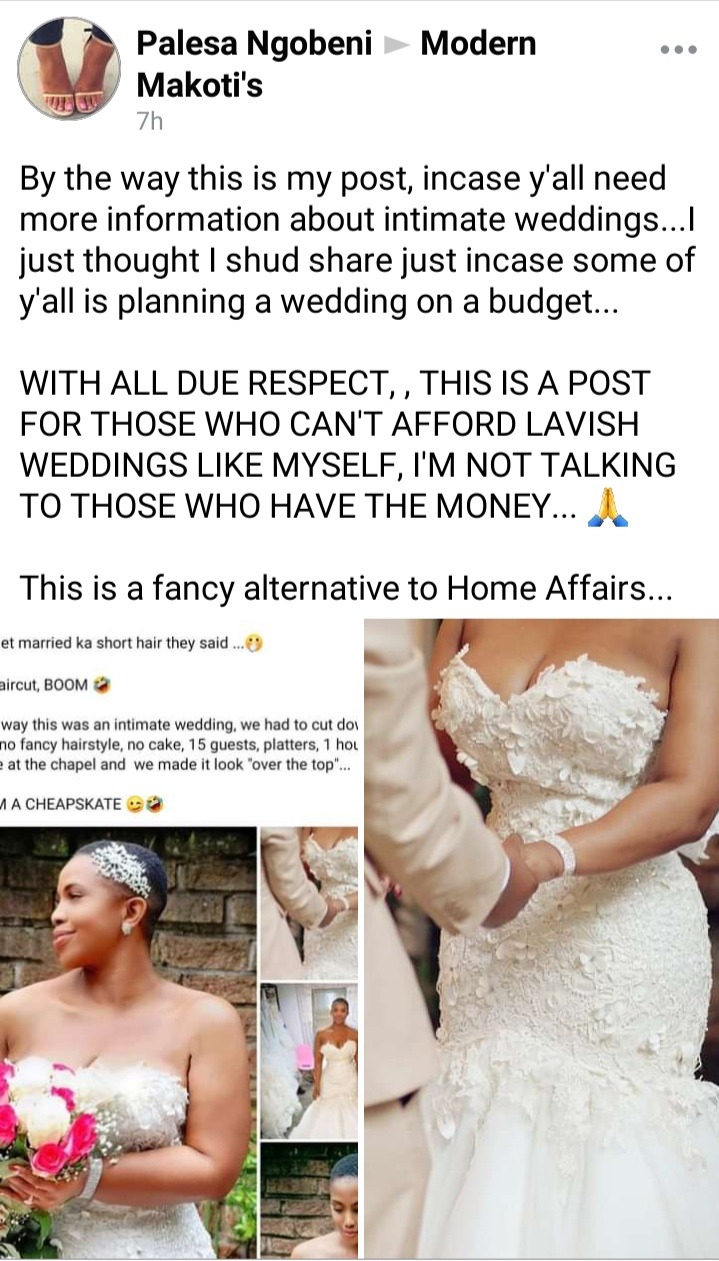The width and height of the screenshot is (719, 1261).
Task: Tap the praying hands emoji after MONEY
Action: click(x=608, y=508)
